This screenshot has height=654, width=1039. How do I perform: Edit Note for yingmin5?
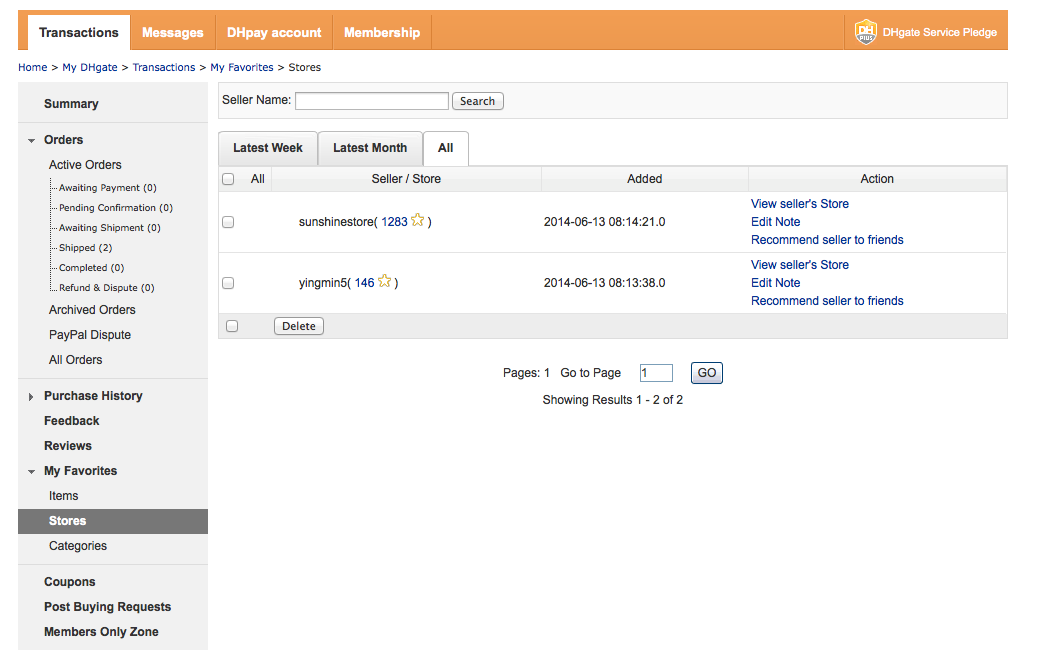click(775, 283)
